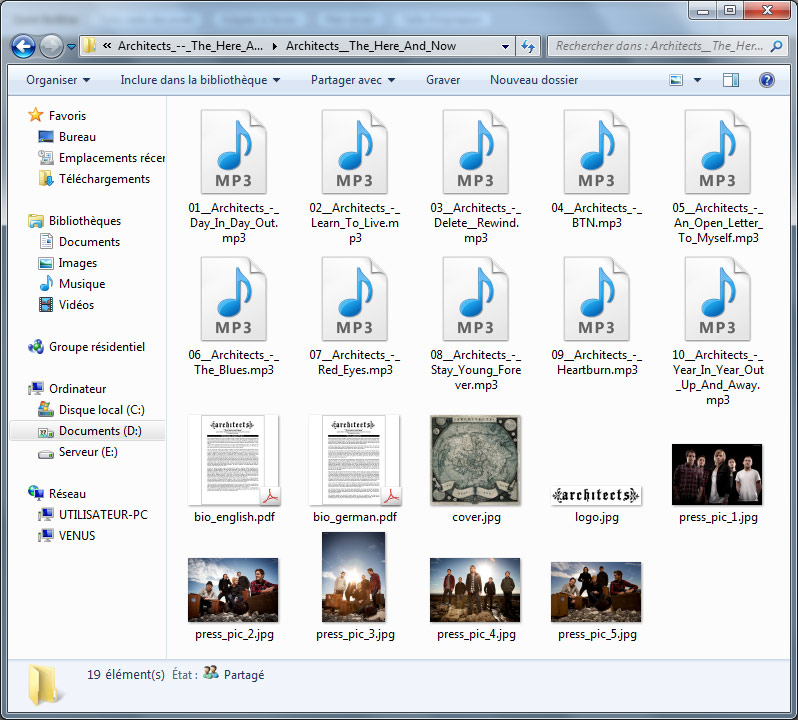
Task: Select the press_pic_4.jpg photo thumbnail
Action: (475, 590)
